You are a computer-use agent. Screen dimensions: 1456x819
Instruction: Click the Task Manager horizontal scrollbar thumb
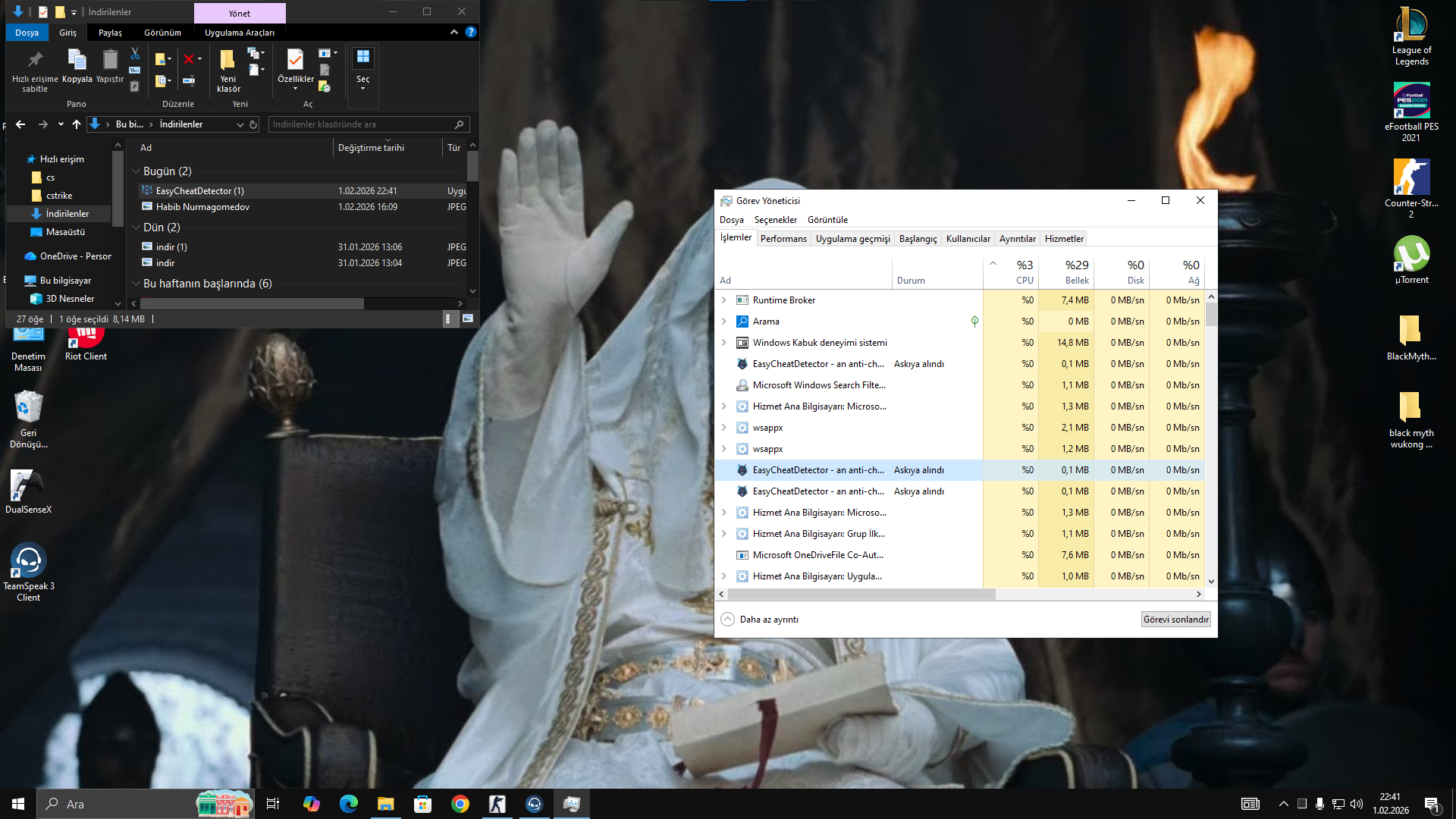coord(861,595)
